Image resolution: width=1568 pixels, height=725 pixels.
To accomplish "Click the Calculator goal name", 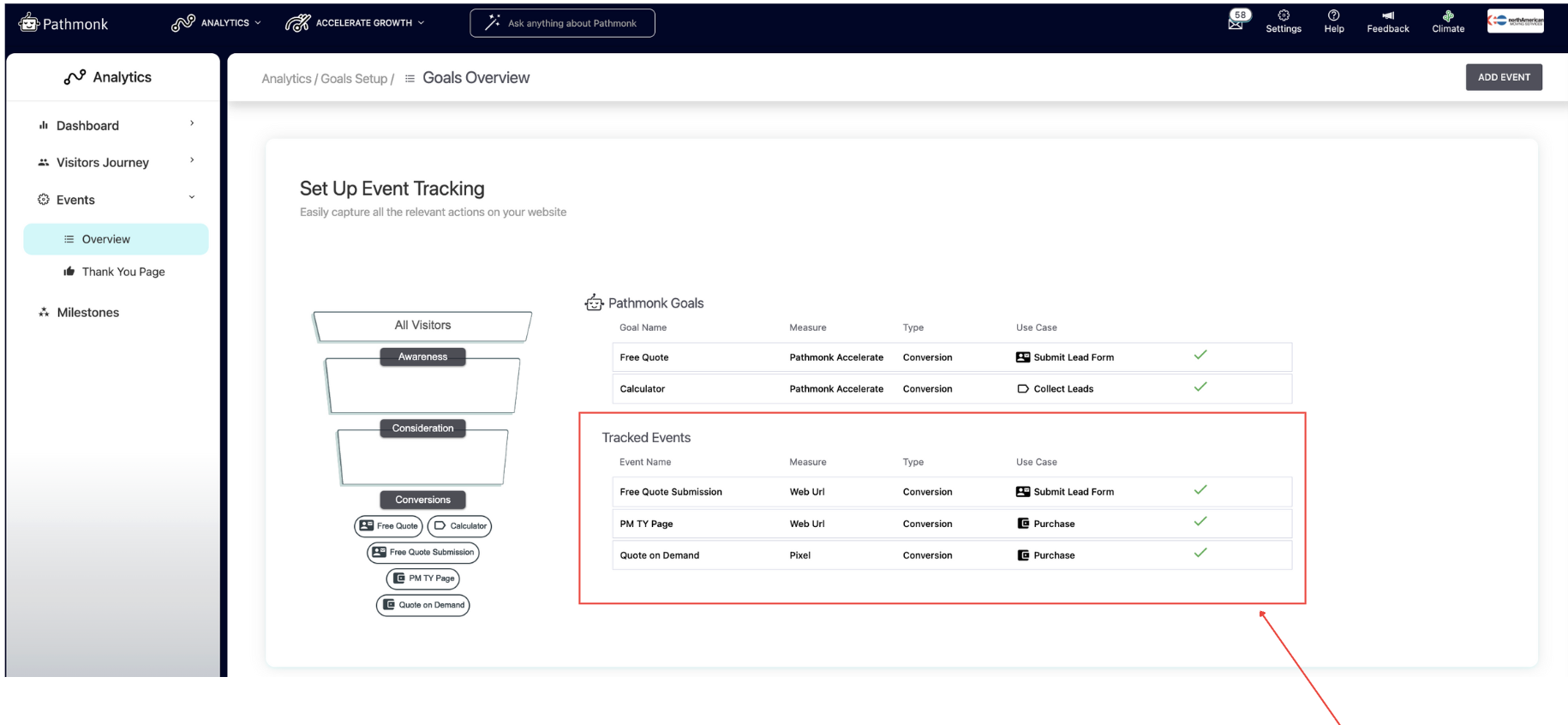I will pyautogui.click(x=643, y=389).
